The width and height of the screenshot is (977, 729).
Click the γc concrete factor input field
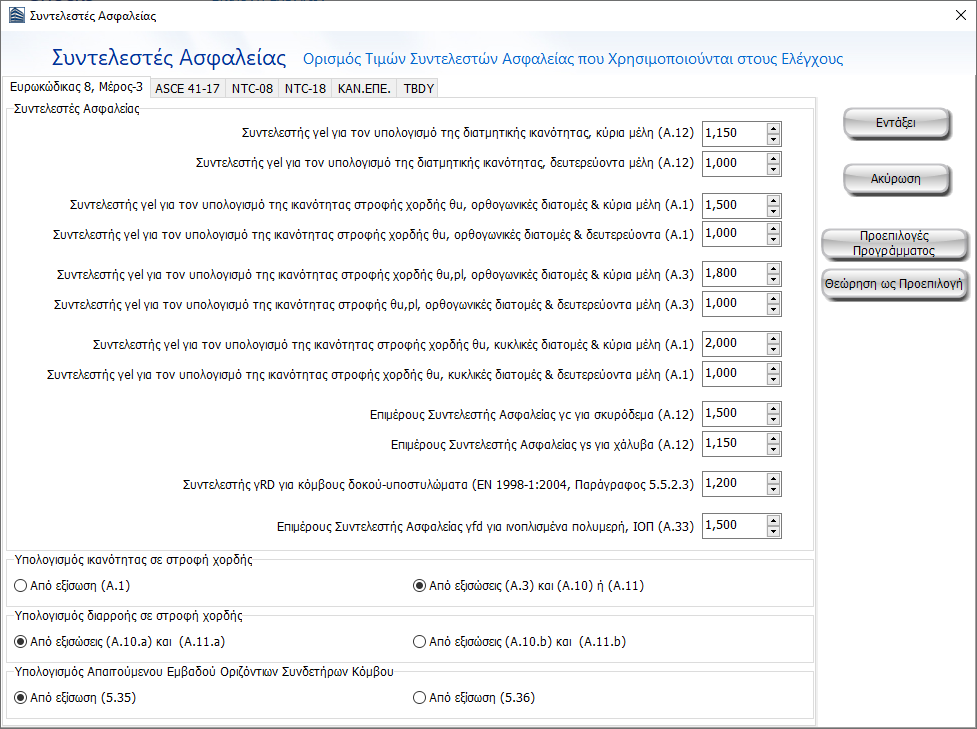pos(734,413)
